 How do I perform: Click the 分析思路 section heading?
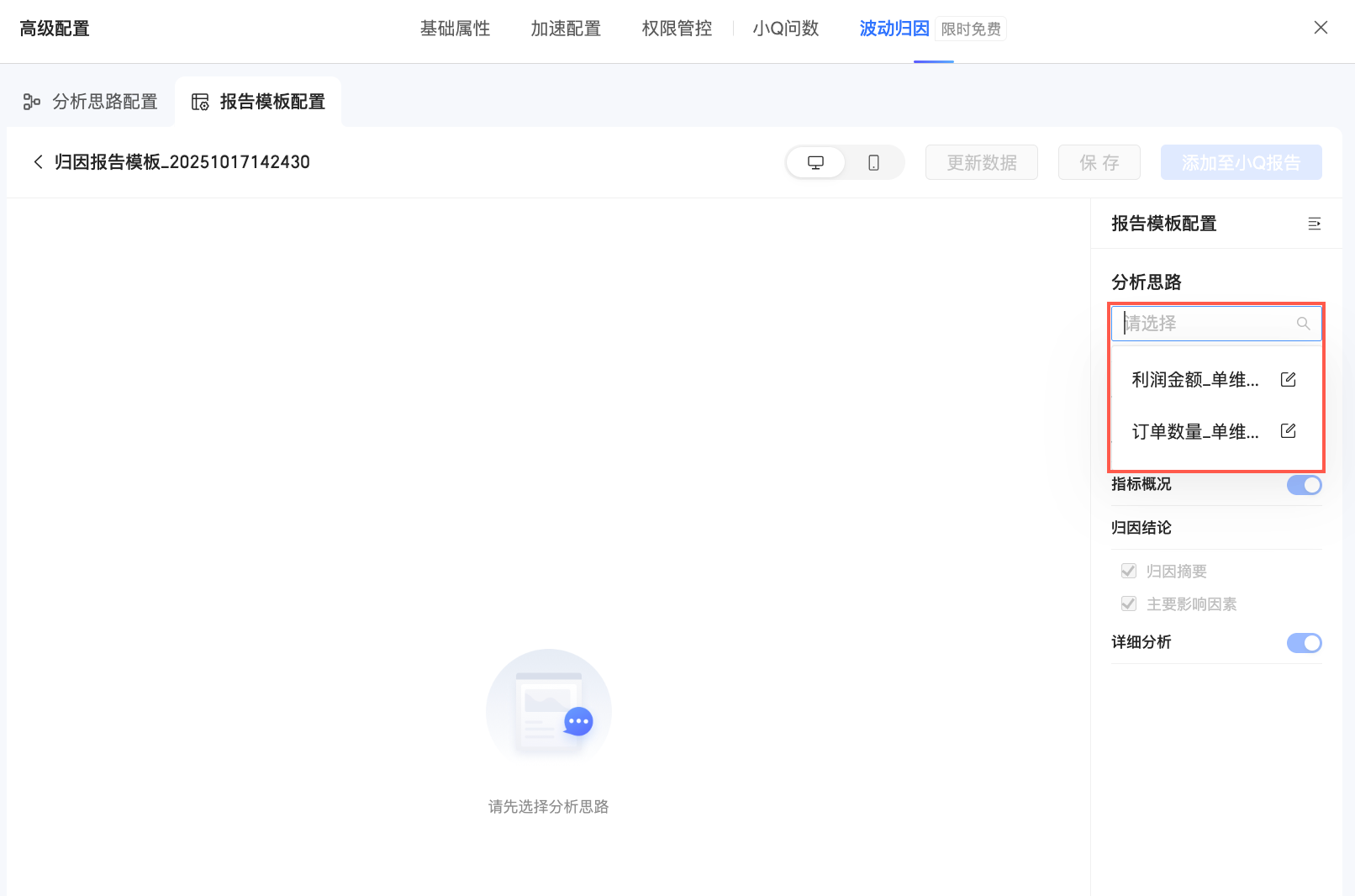(x=1147, y=282)
